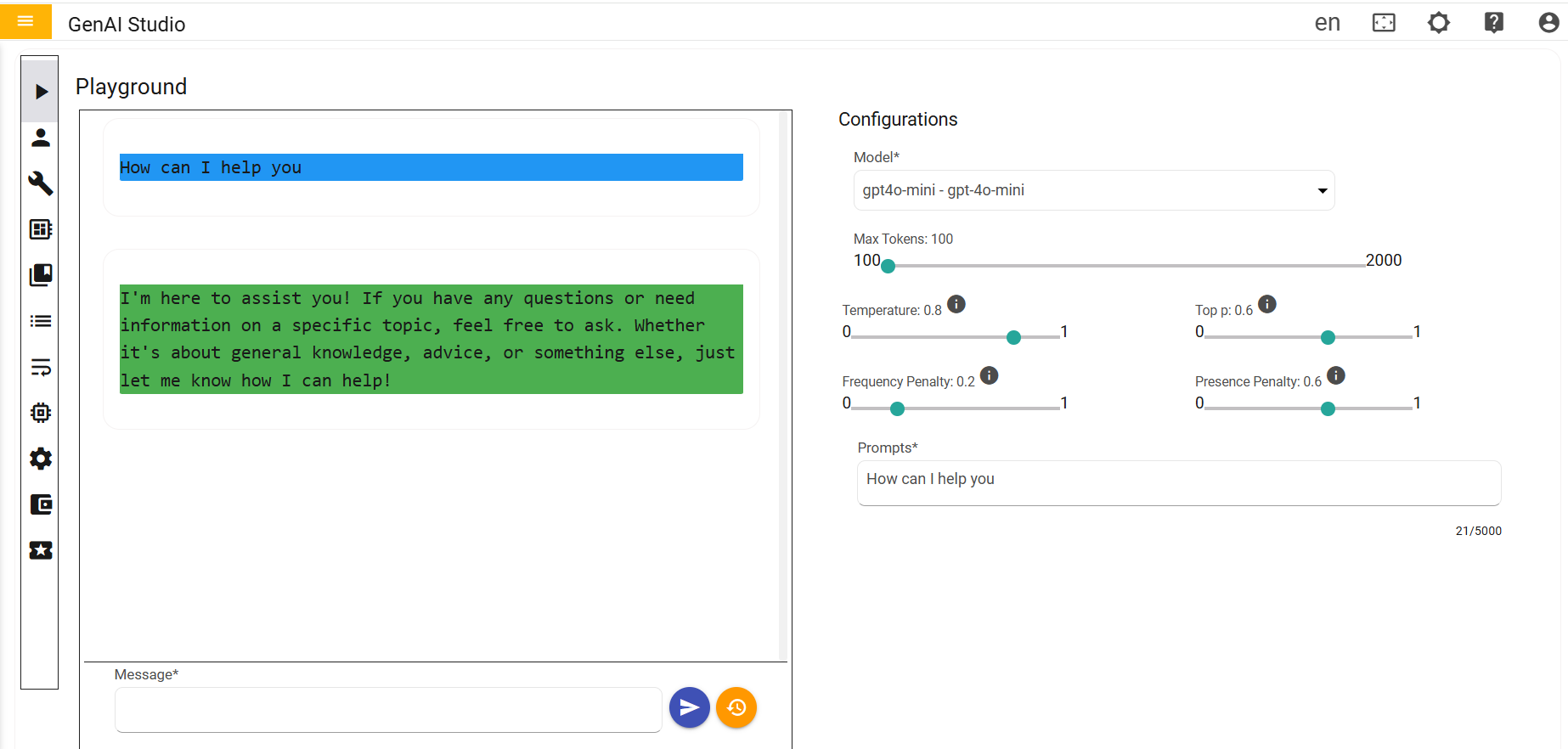Click the chat panel vertical scrollbar
The image size is (1568, 749).
[783, 386]
